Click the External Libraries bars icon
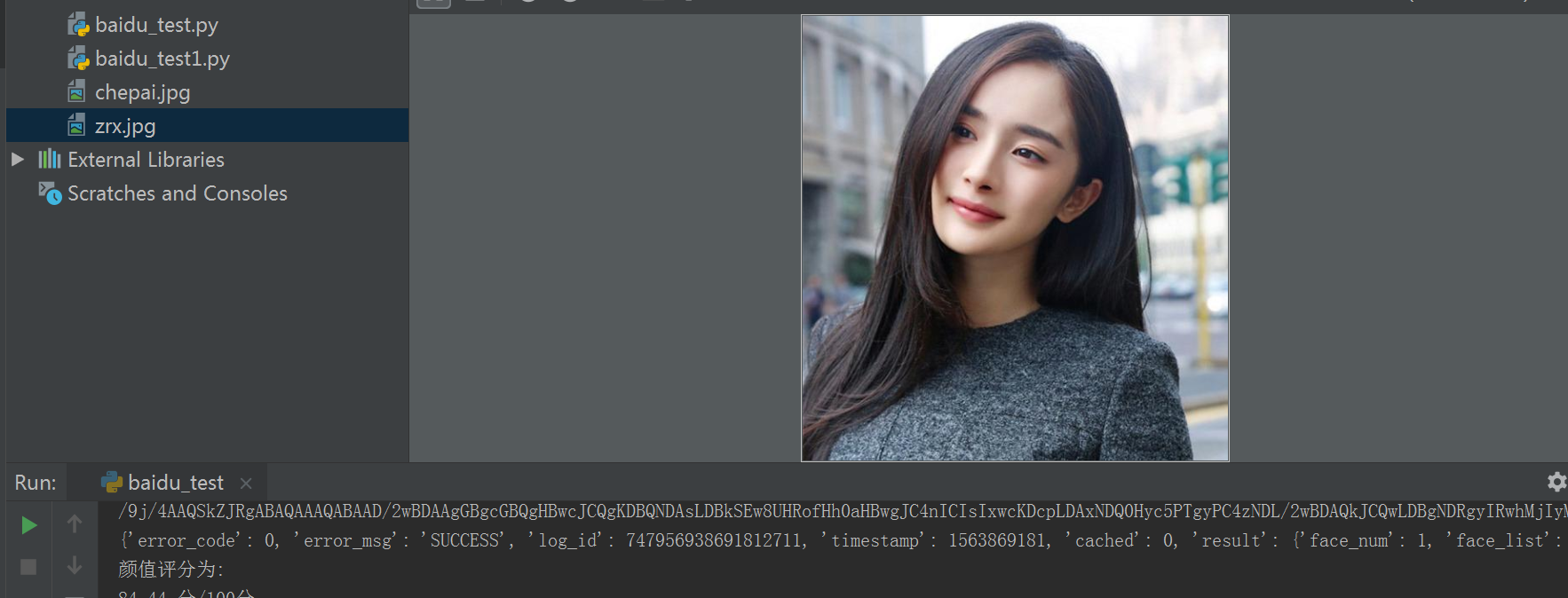 coord(50,160)
